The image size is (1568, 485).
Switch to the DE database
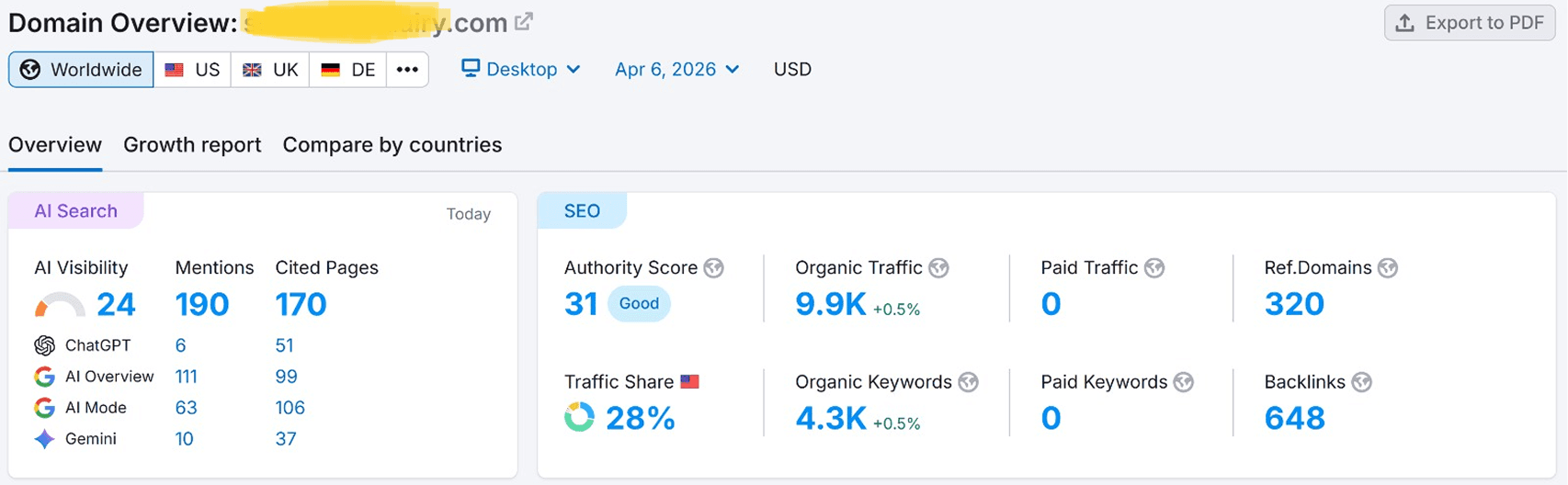coord(348,70)
